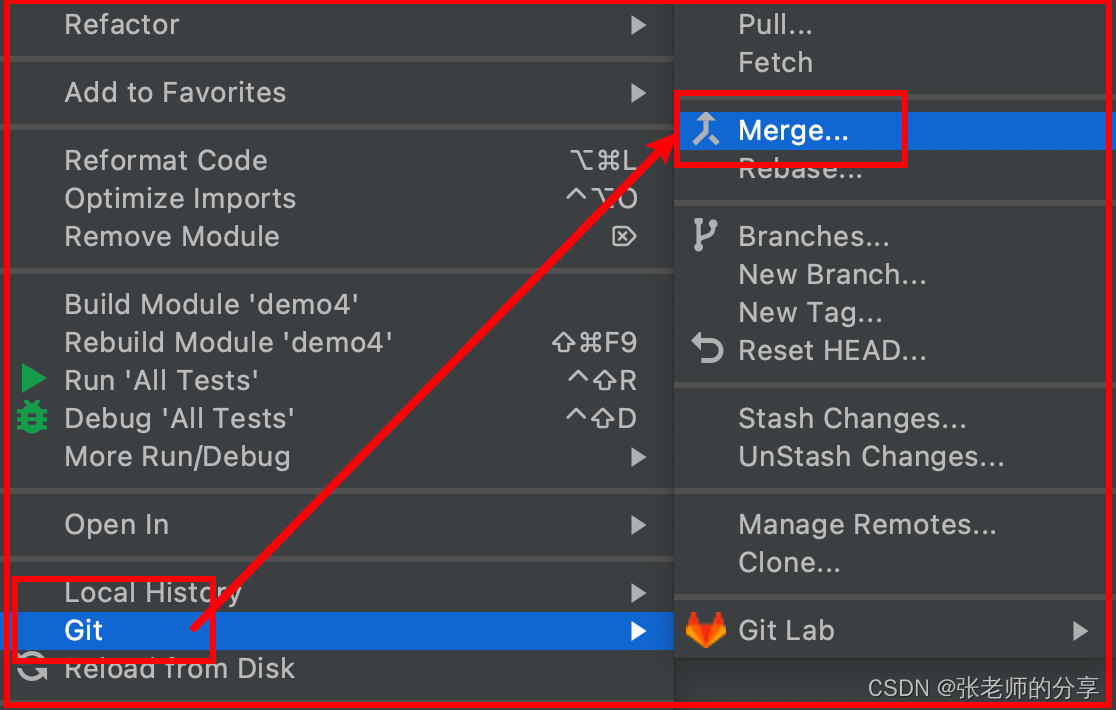Select Stash Changes in Git submenu
Screen dimensions: 1116x710
[852, 419]
